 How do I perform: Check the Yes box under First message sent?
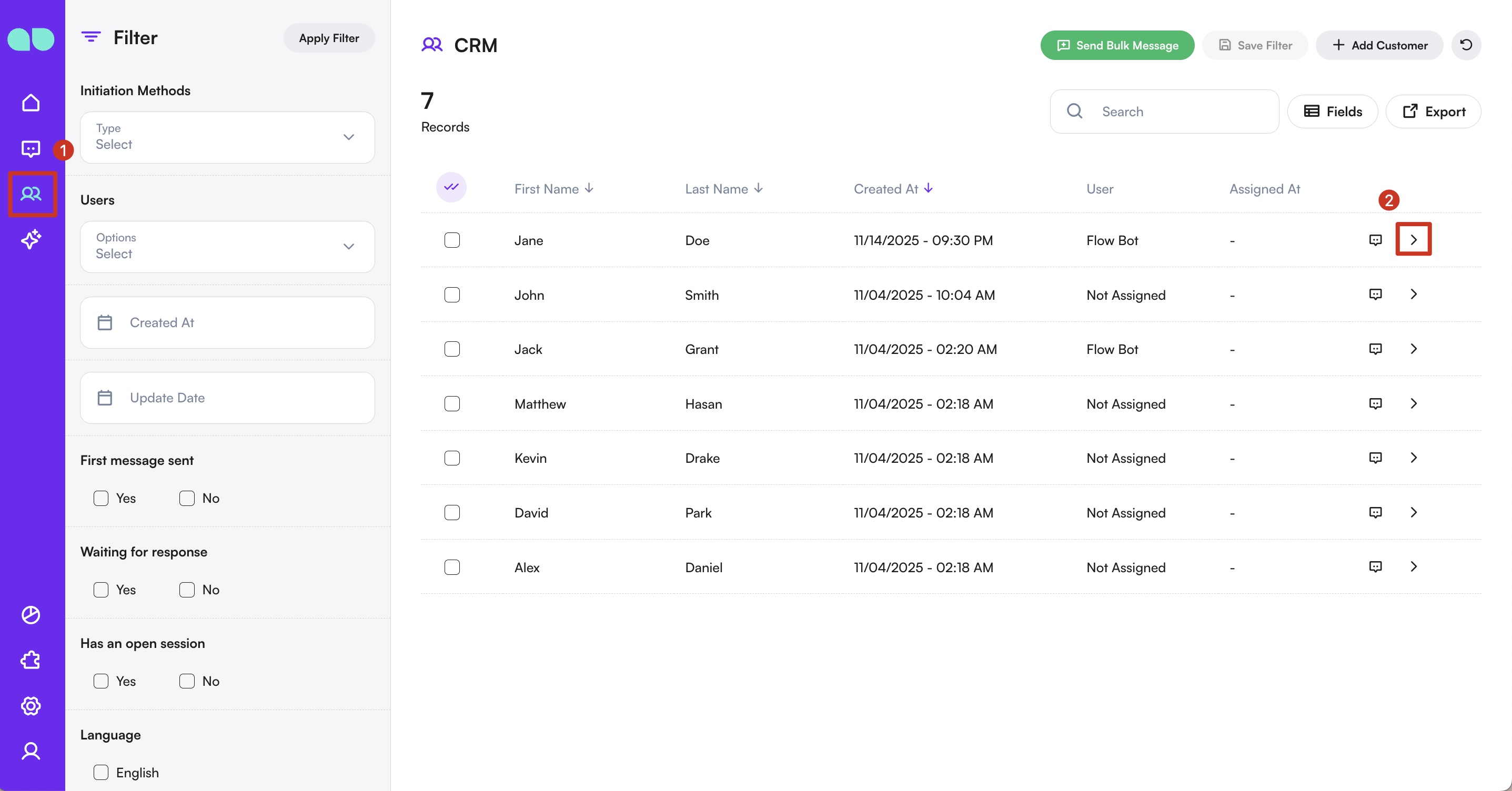coord(101,498)
